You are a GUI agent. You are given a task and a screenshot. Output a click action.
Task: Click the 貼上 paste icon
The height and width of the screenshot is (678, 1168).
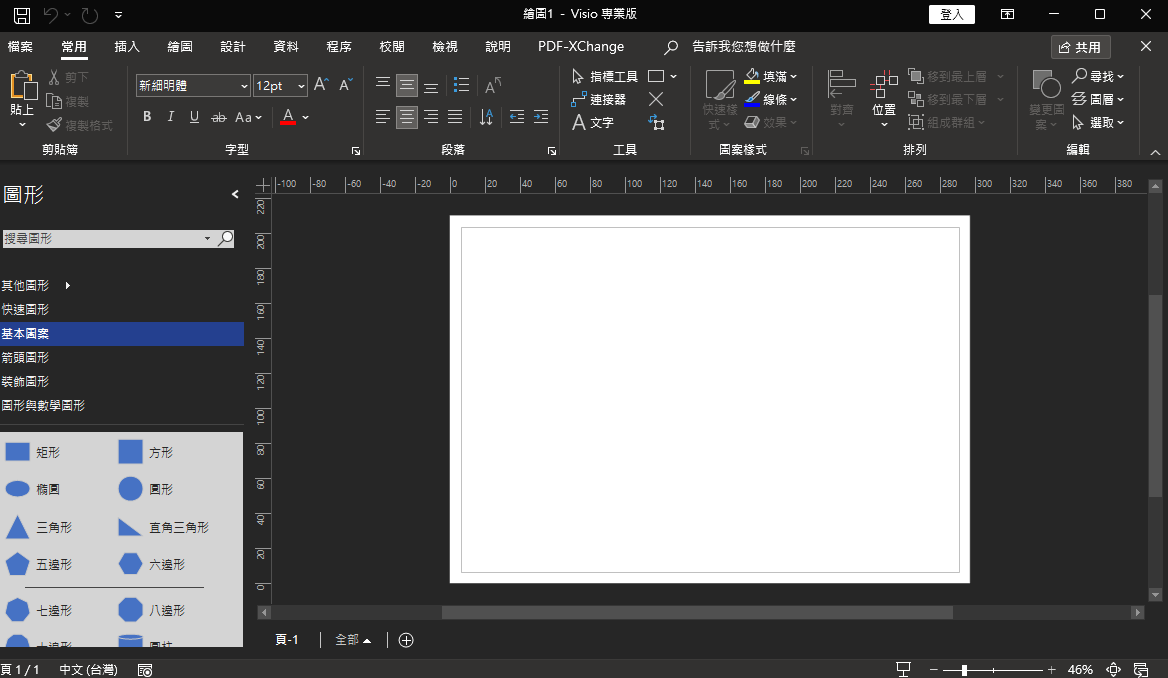tap(22, 88)
